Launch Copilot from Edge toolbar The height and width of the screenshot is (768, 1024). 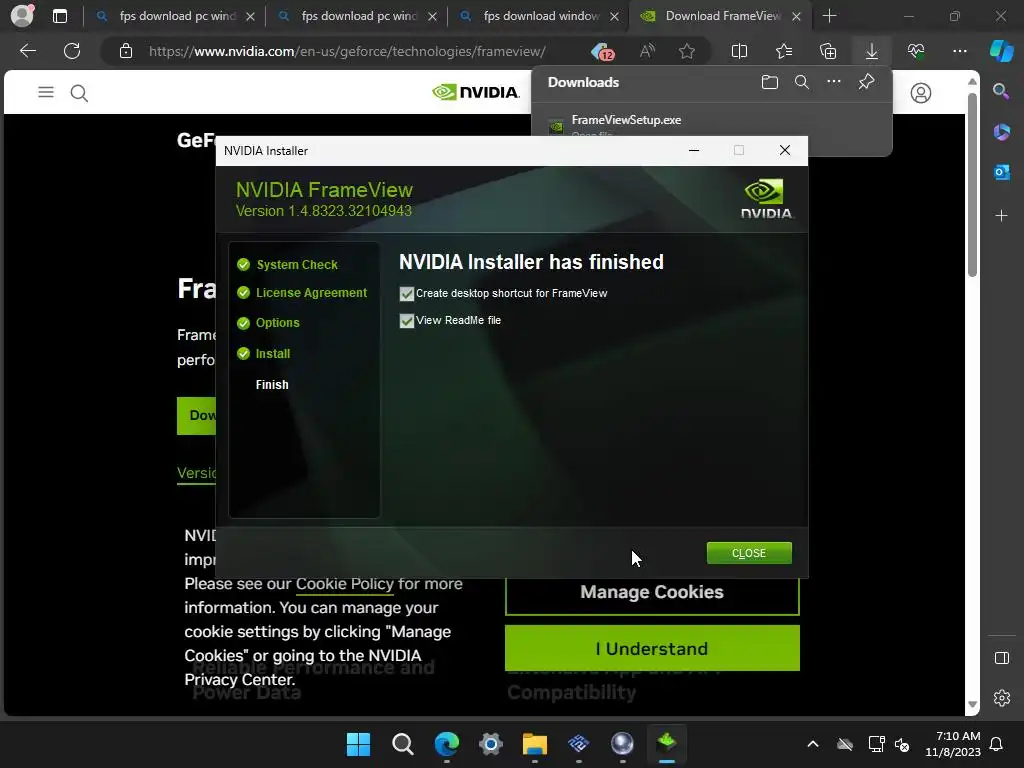click(1001, 51)
